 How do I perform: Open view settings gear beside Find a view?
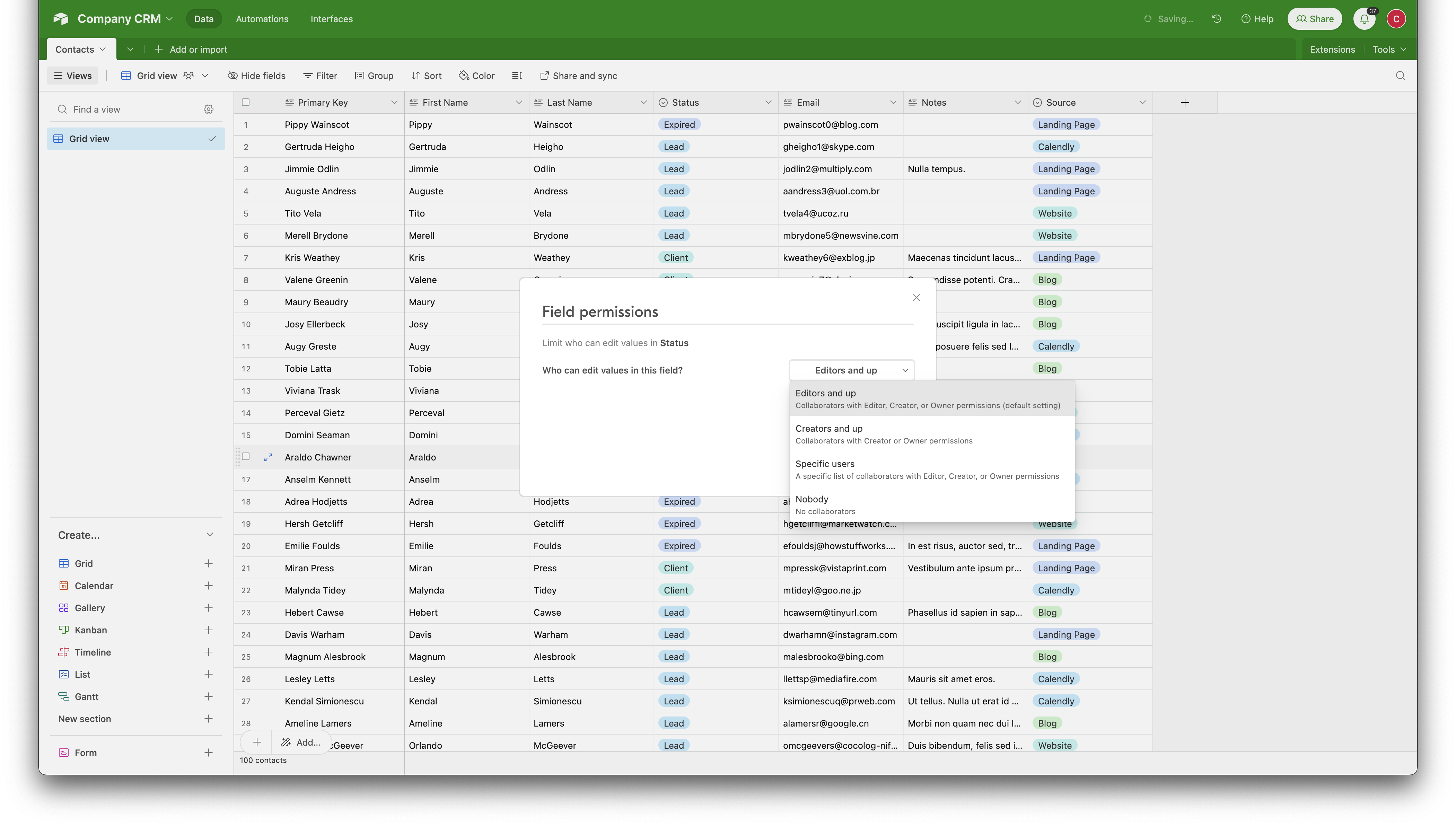(209, 109)
